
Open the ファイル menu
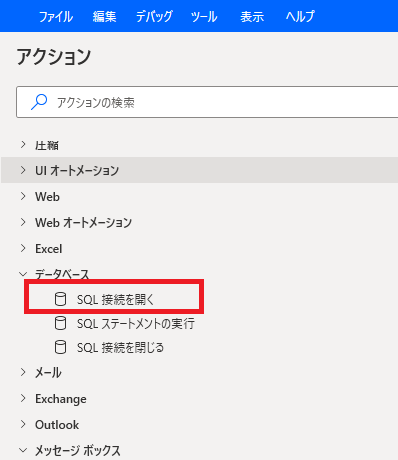(56, 16)
